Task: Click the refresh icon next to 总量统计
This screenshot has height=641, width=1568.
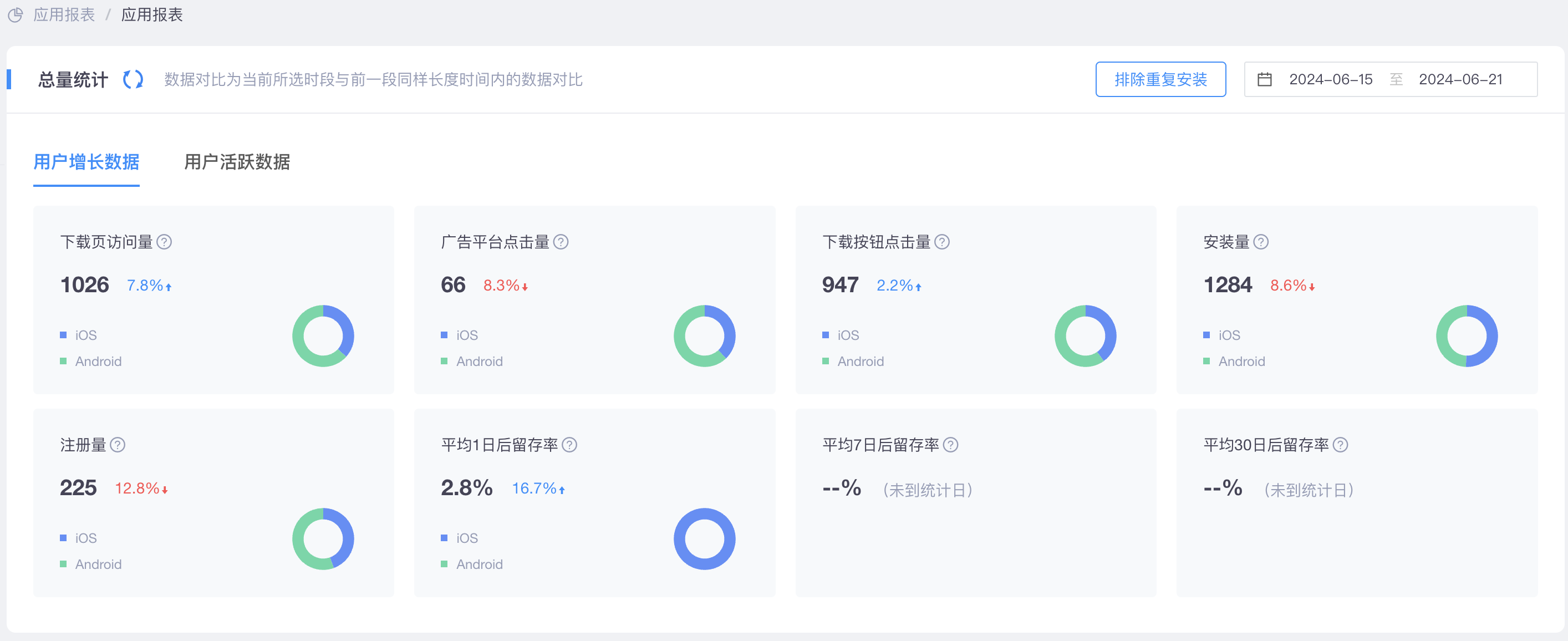Action: (x=133, y=79)
